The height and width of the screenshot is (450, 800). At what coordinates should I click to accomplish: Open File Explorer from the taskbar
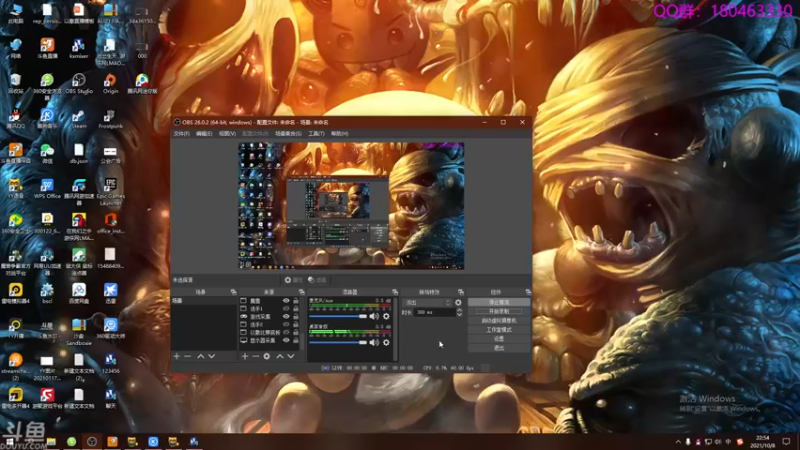tap(51, 441)
